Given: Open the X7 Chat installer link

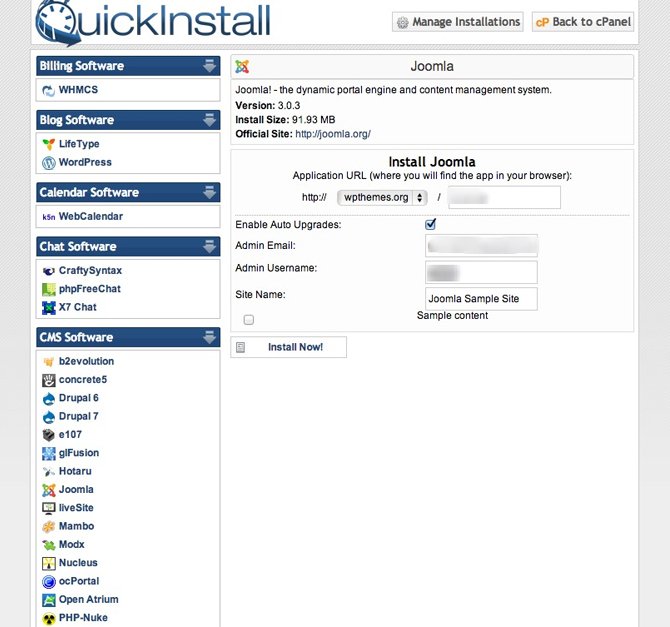Looking at the screenshot, I should [x=78, y=307].
